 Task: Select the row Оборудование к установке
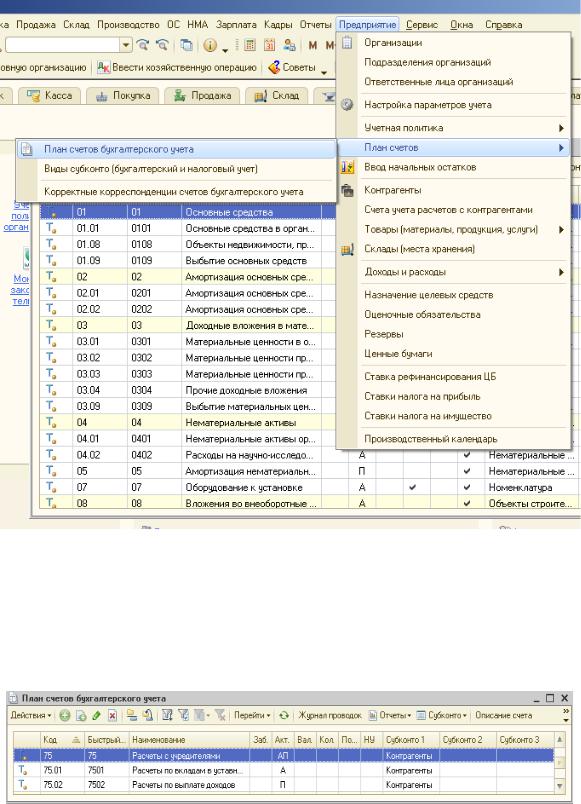309,487
